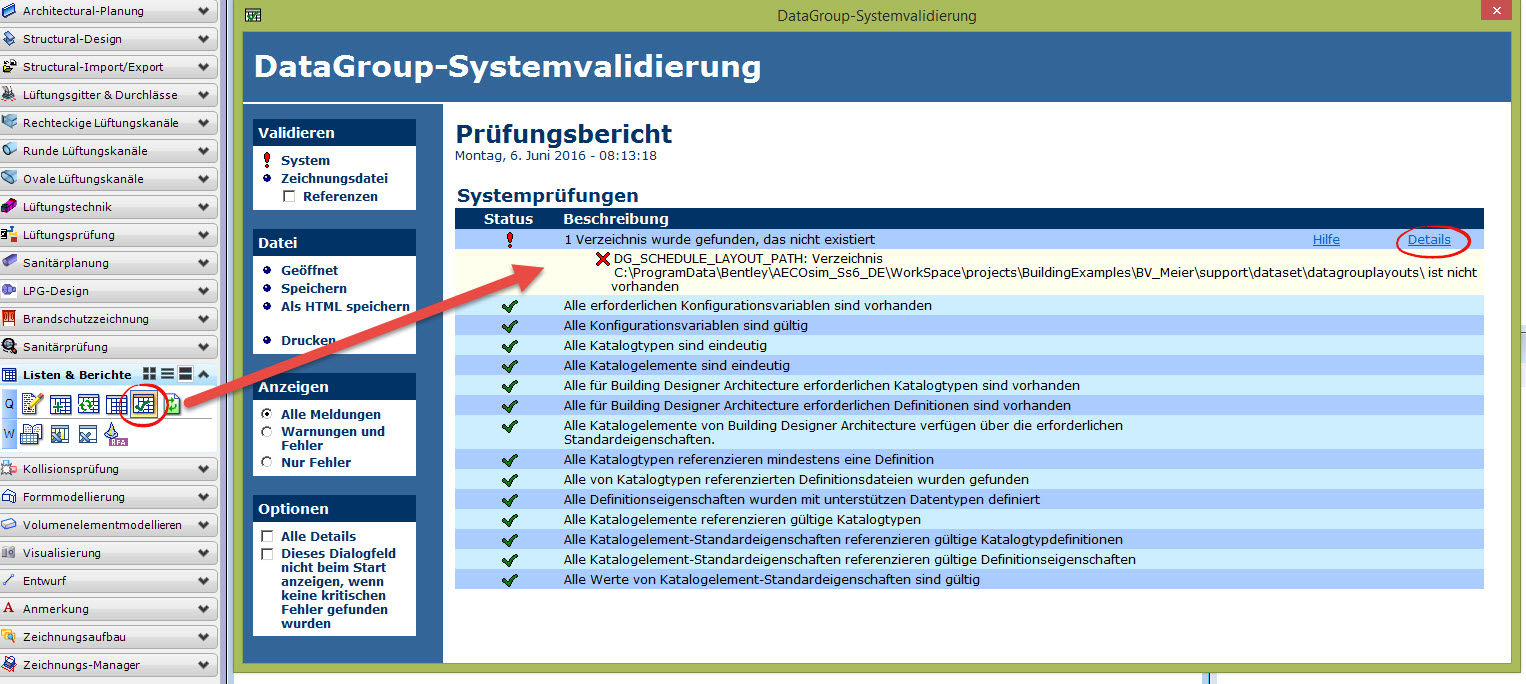
Task: Click row 'Alle Konfigurationsvariablen sind gültig'
Action: click(x=969, y=325)
